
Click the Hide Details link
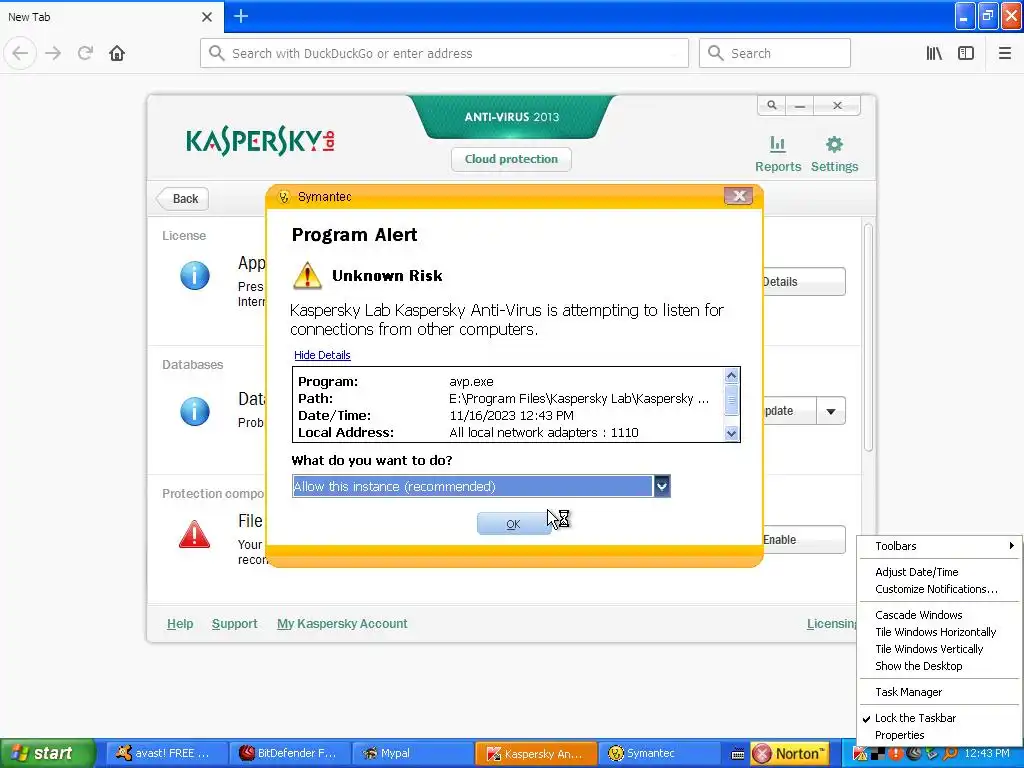(x=322, y=355)
